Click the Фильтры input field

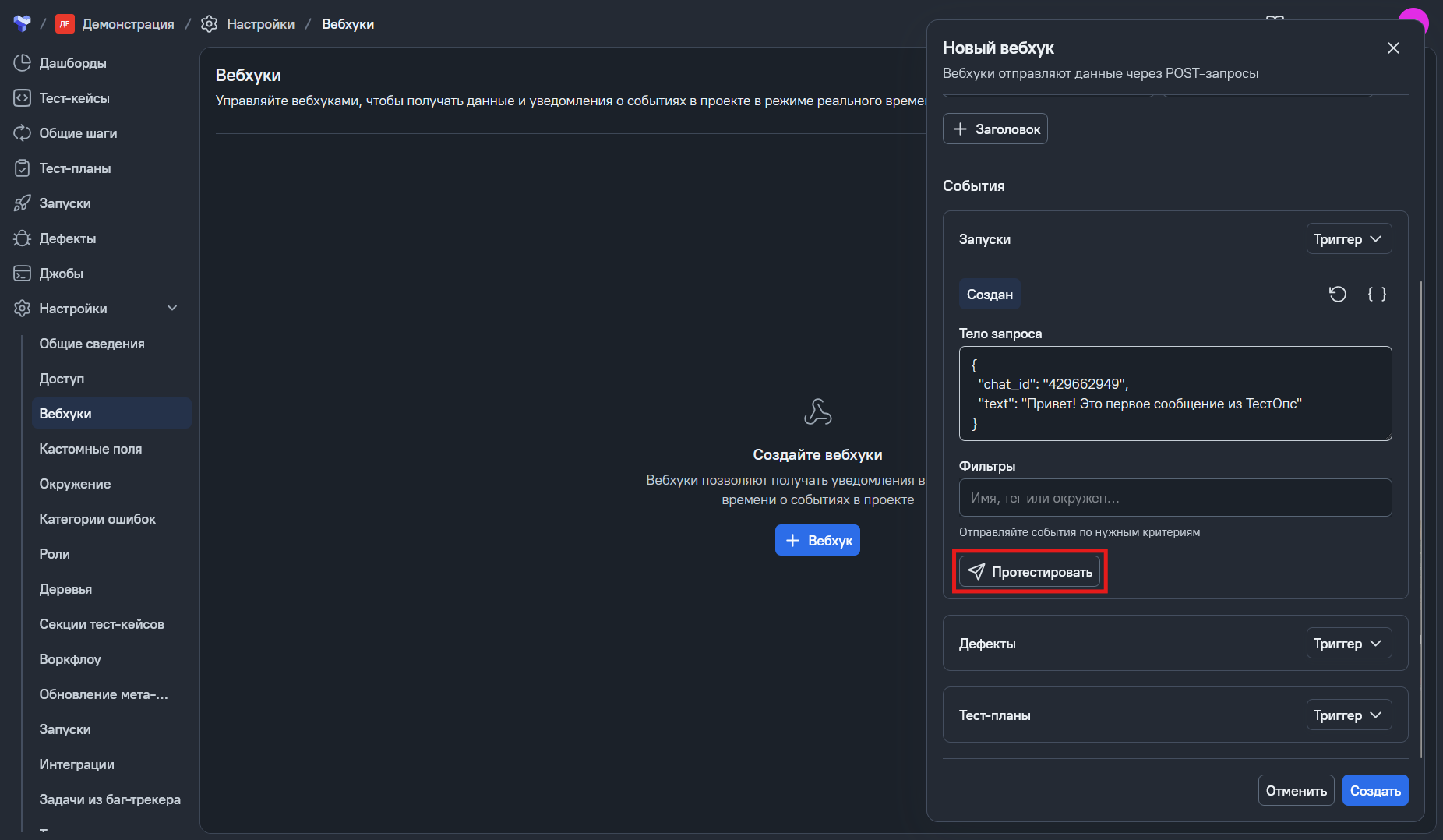point(1174,498)
